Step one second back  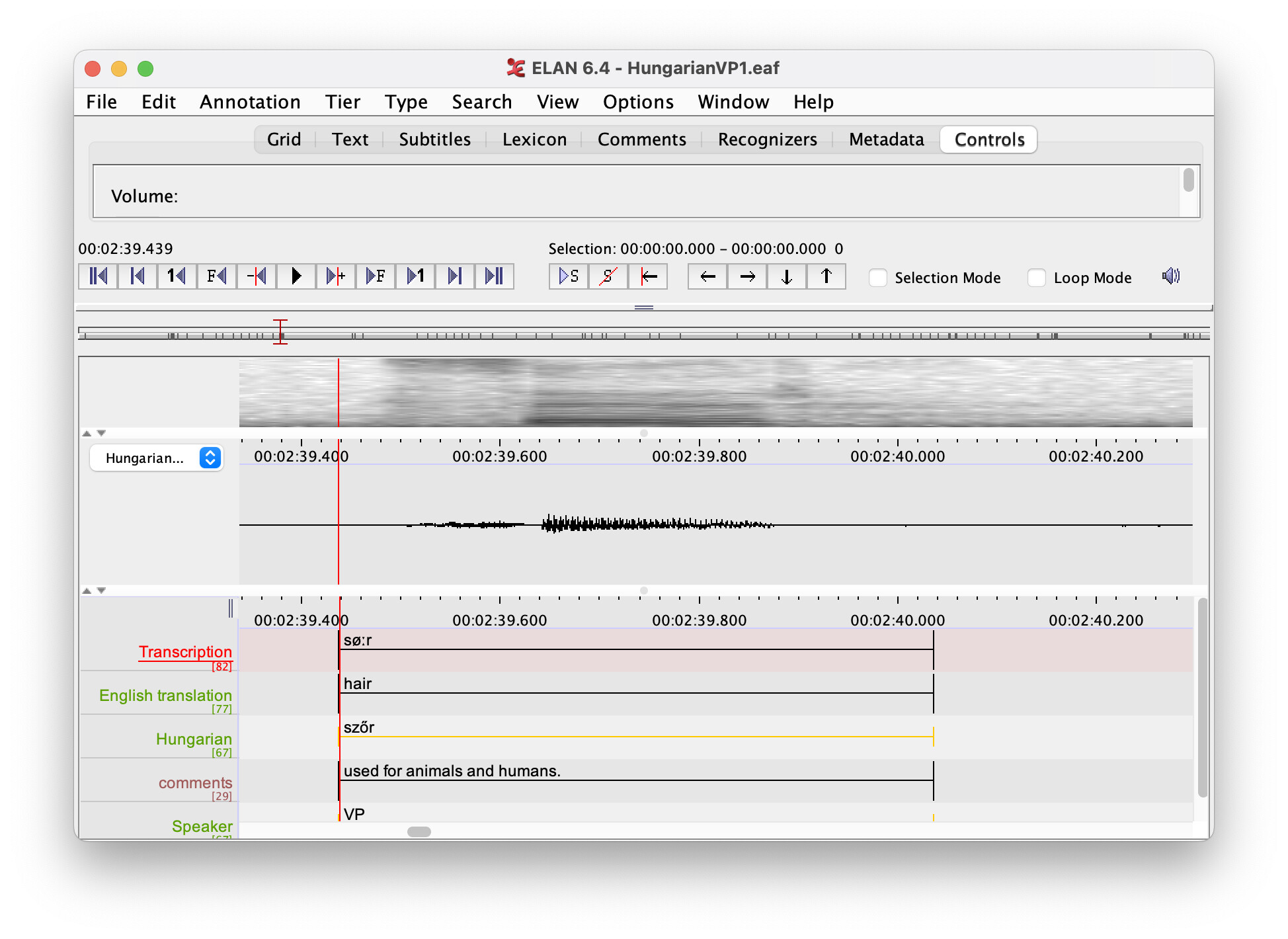(x=177, y=276)
